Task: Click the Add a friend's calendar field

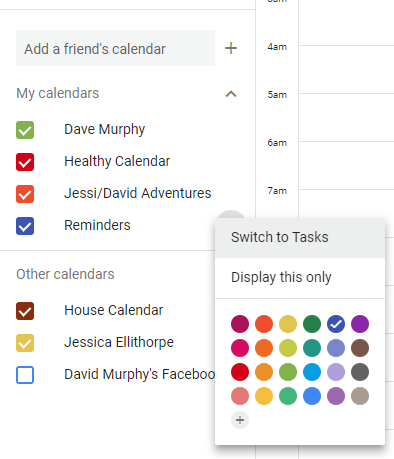Action: click(115, 48)
